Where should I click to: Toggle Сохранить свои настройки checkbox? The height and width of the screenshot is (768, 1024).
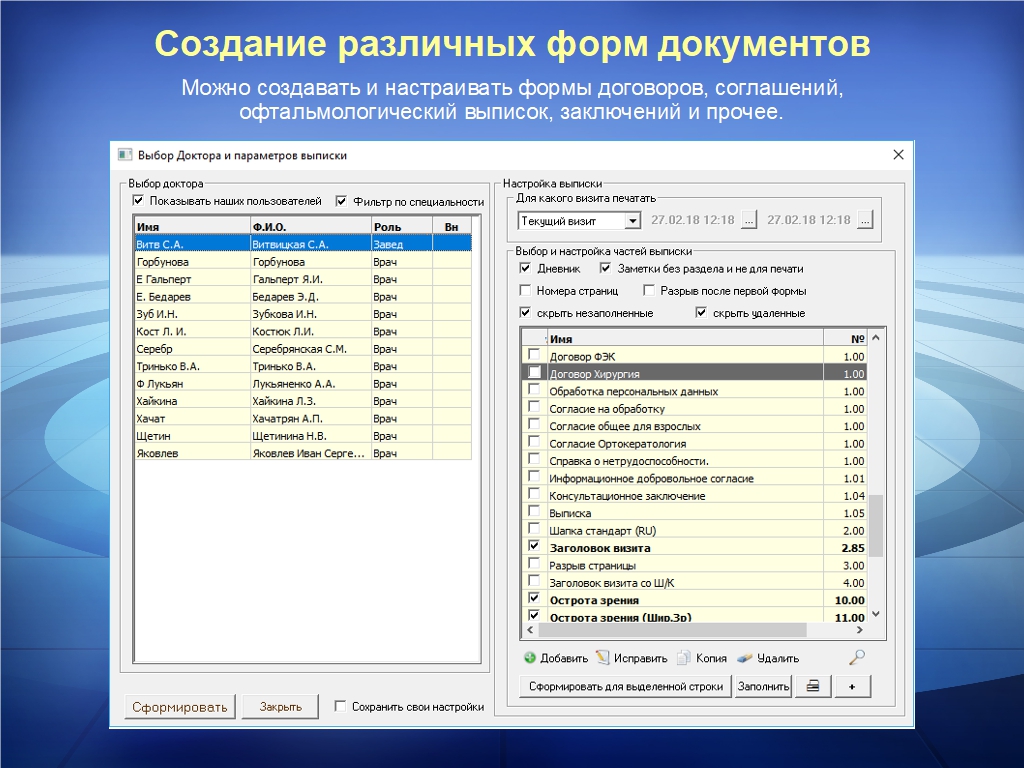[x=341, y=706]
